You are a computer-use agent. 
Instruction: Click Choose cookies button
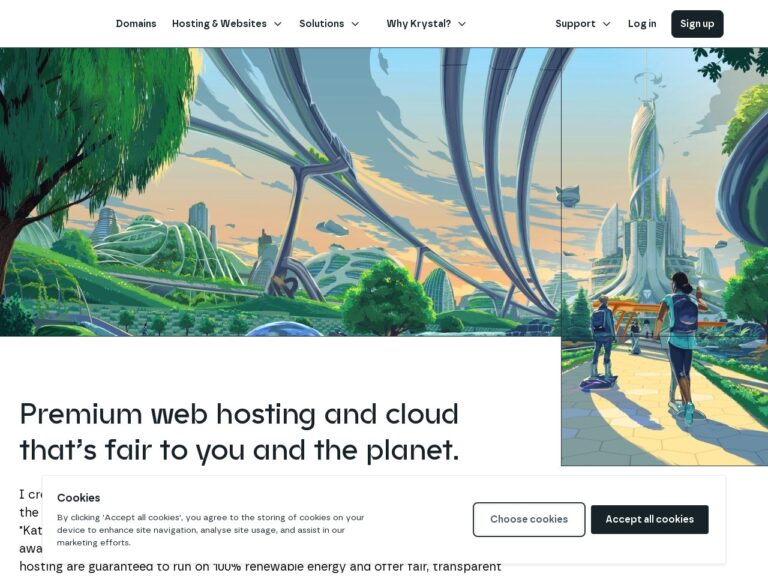coord(529,519)
